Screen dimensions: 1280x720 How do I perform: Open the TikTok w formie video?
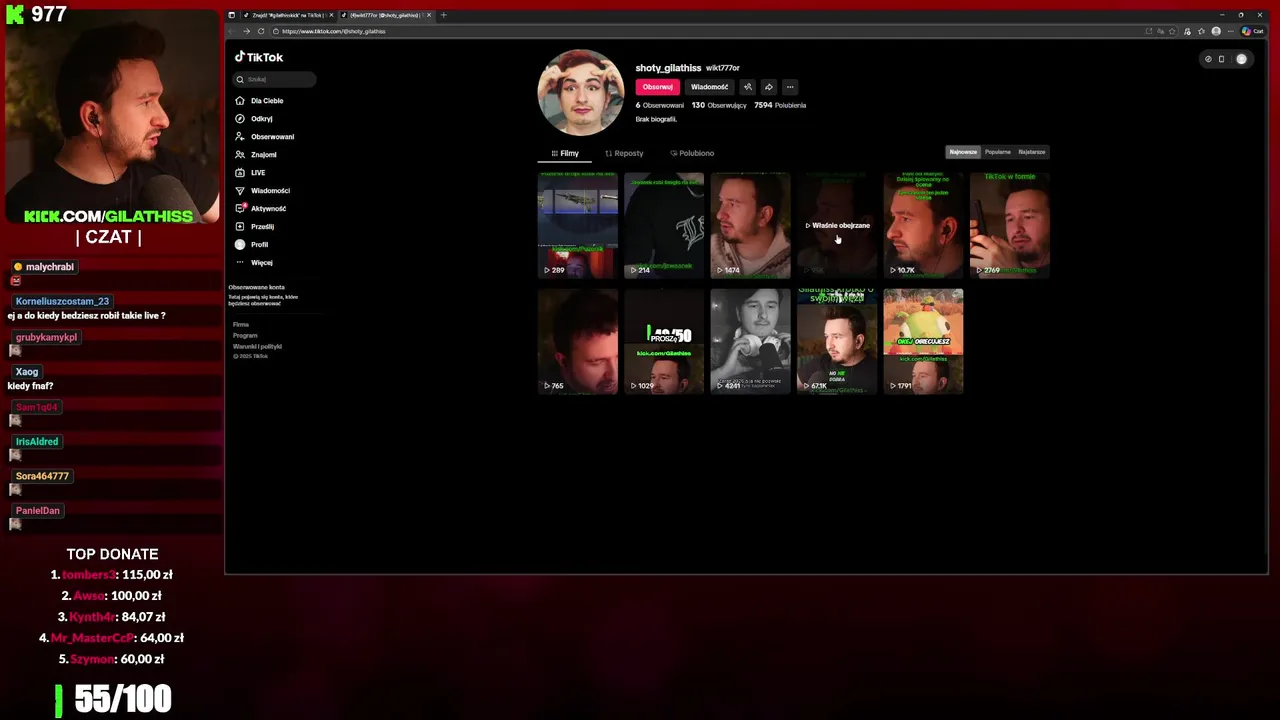tap(1010, 225)
